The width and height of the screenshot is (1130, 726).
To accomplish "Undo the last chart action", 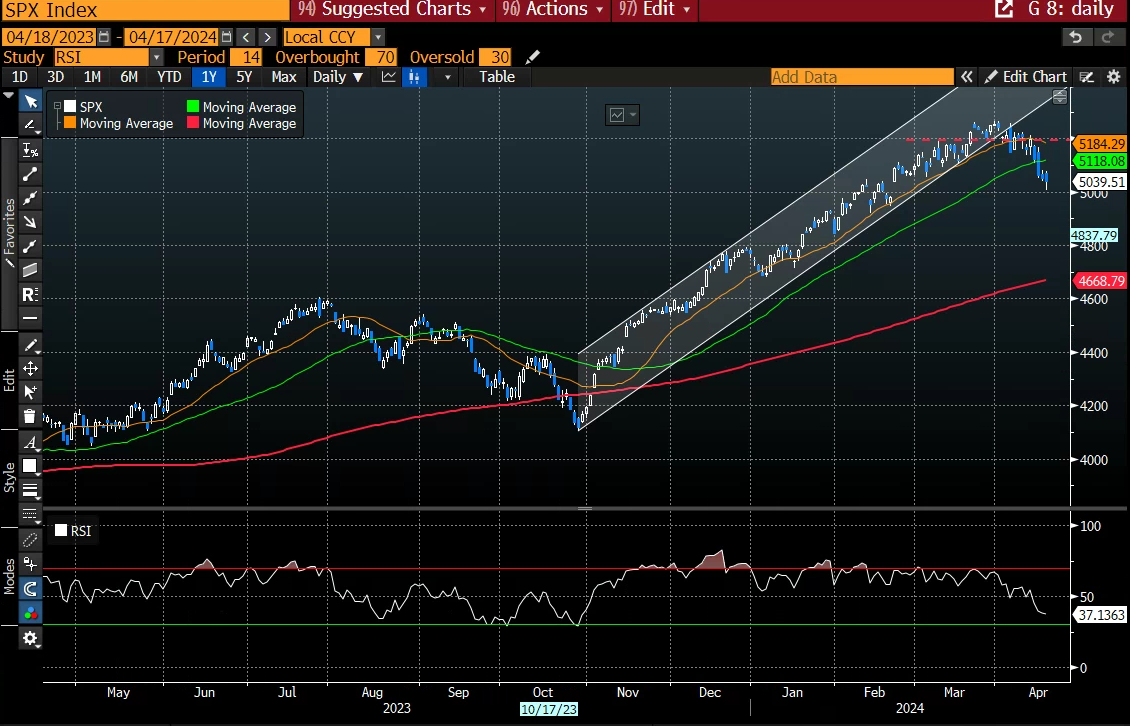I will click(1076, 37).
